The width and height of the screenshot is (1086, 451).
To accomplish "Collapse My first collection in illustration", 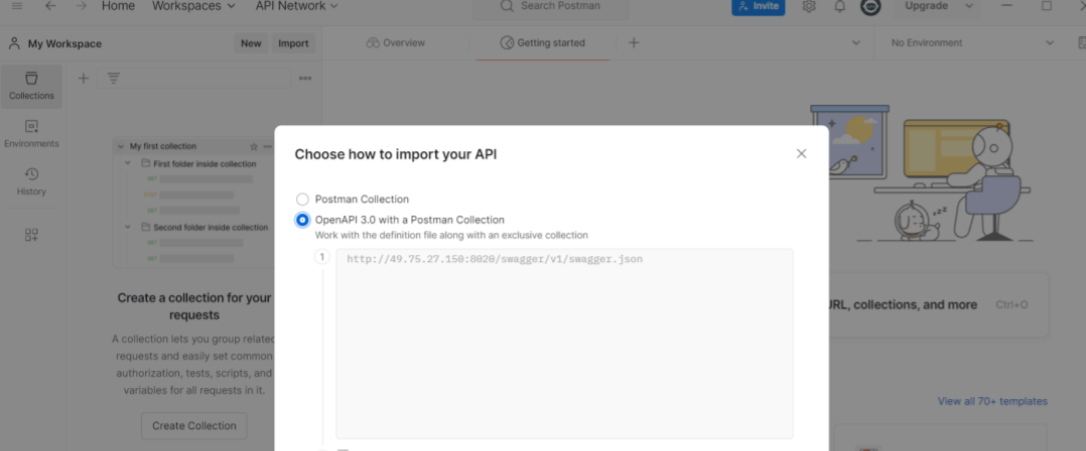I will click(121, 146).
